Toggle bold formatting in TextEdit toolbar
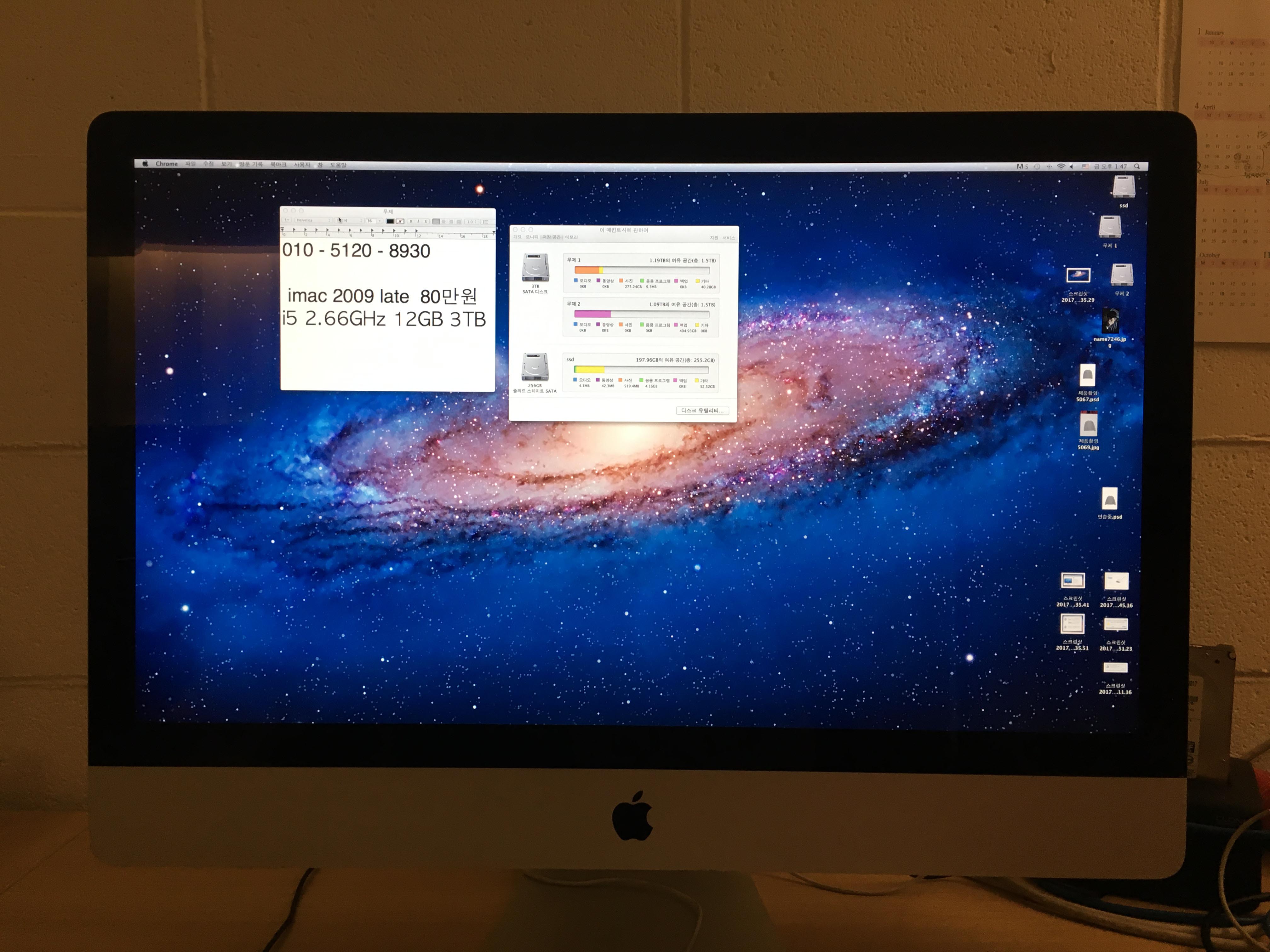1270x952 pixels. [411, 222]
